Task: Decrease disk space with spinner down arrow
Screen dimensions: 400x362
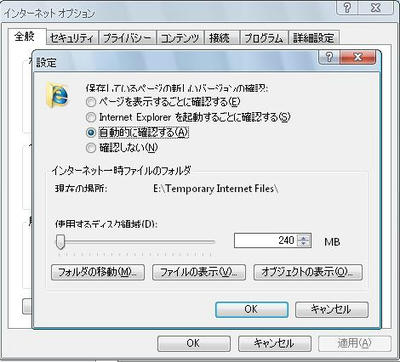Action: [x=304, y=244]
